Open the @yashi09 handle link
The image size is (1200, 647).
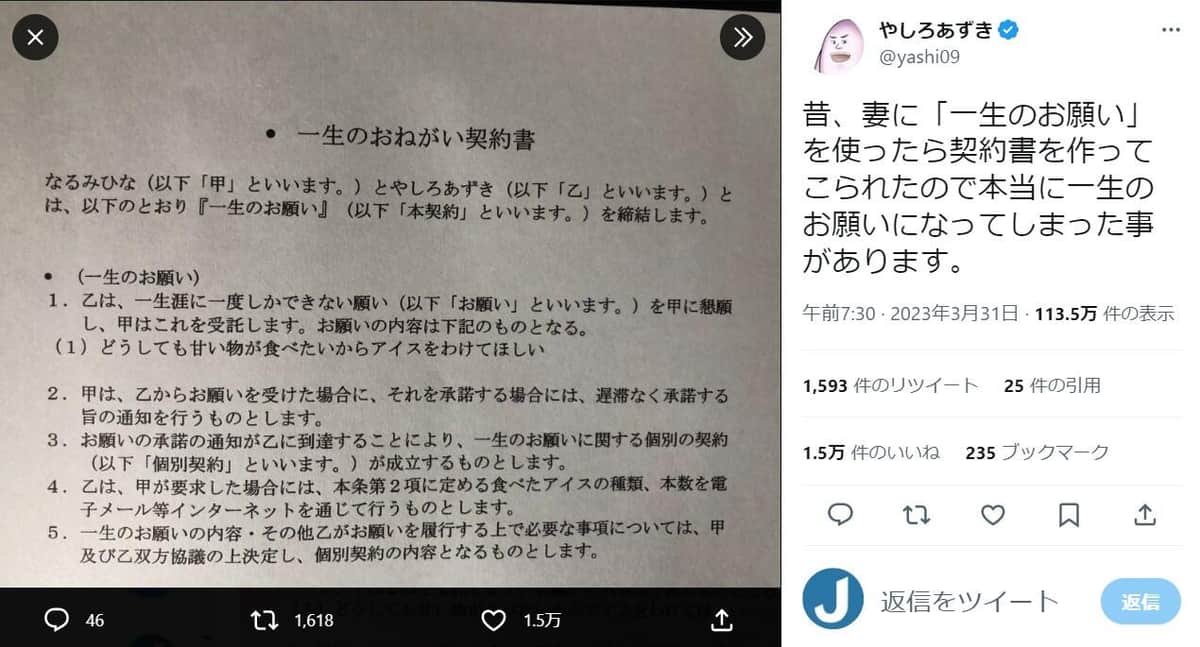click(919, 57)
